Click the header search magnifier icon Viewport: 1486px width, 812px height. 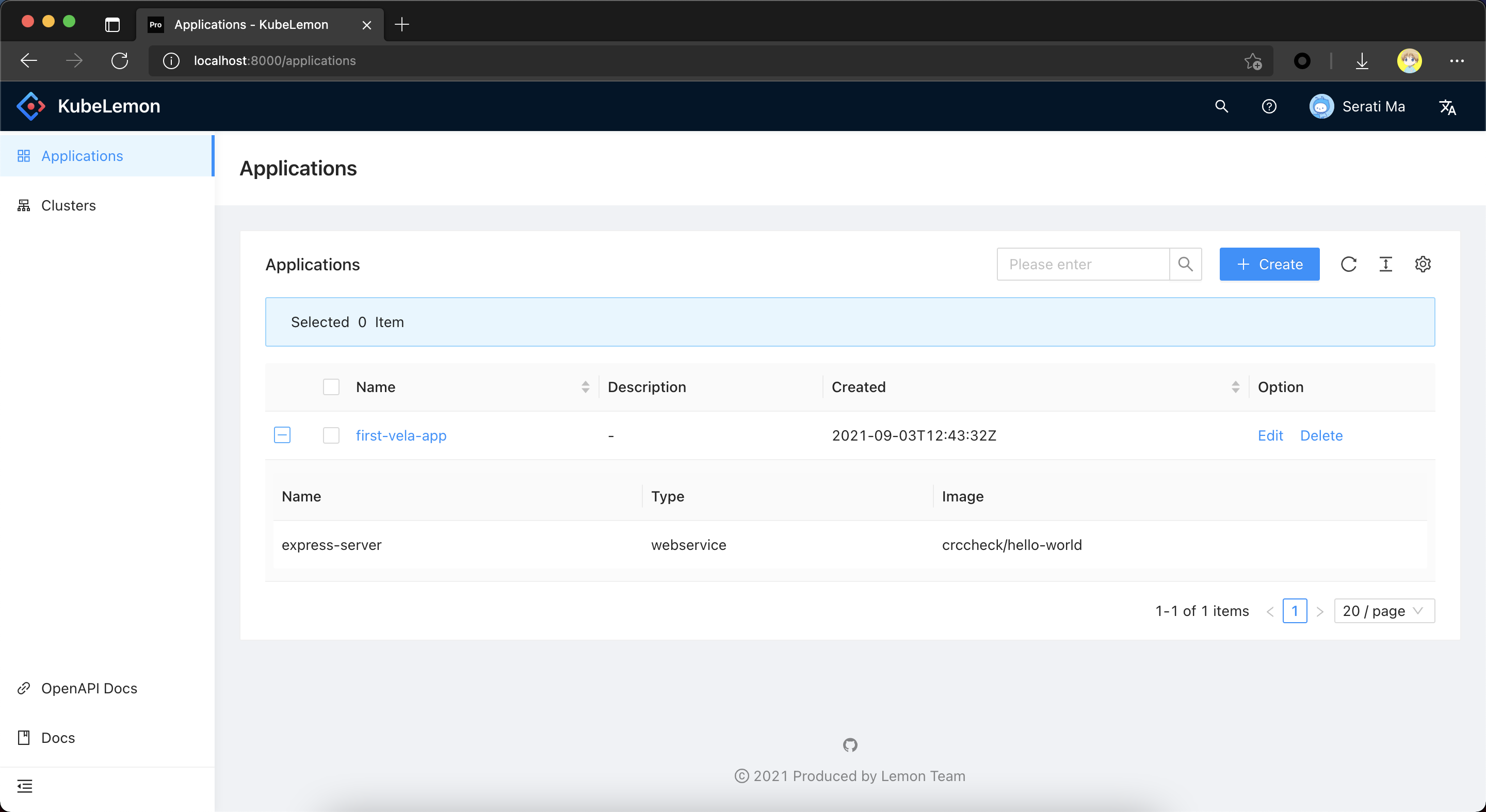point(1221,106)
